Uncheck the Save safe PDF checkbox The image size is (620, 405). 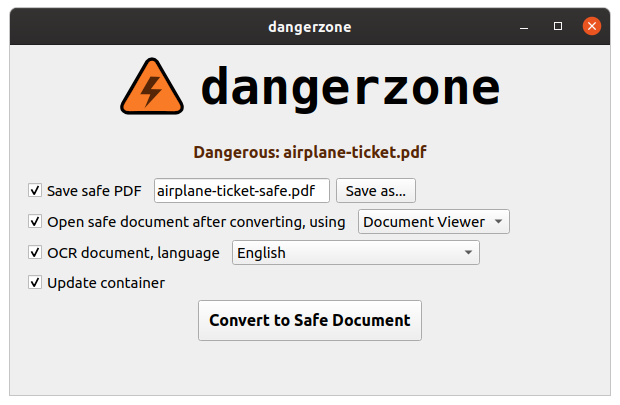(x=35, y=190)
